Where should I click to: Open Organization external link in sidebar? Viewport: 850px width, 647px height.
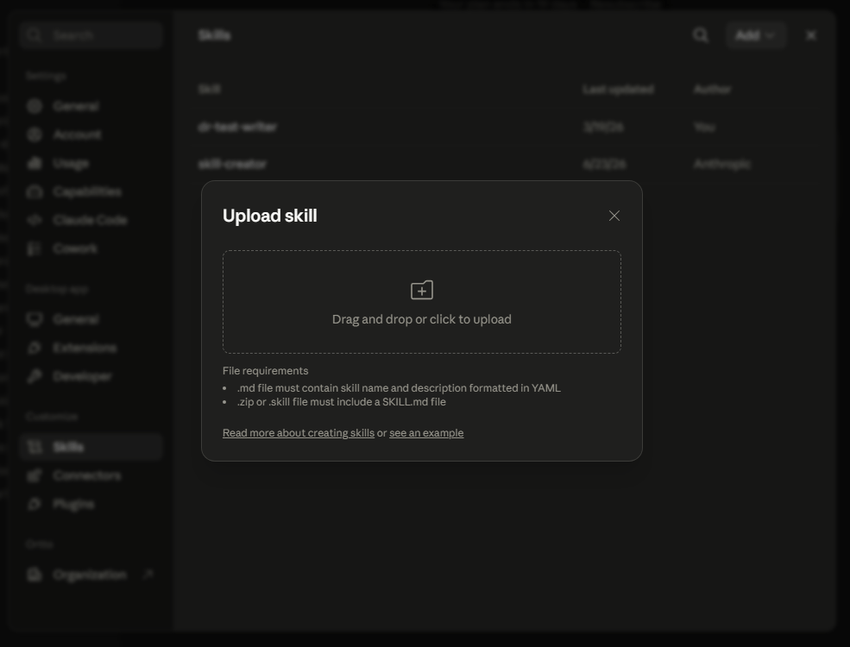pos(90,574)
